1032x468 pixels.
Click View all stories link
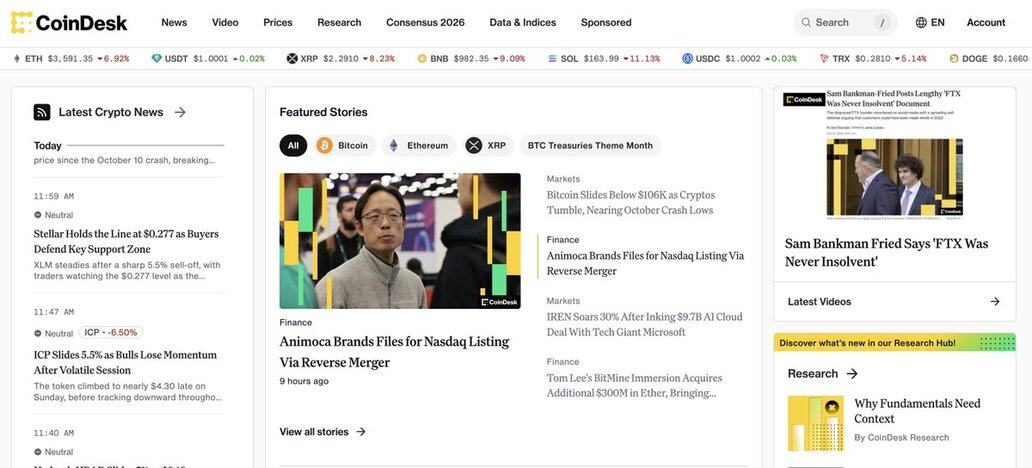click(x=322, y=432)
